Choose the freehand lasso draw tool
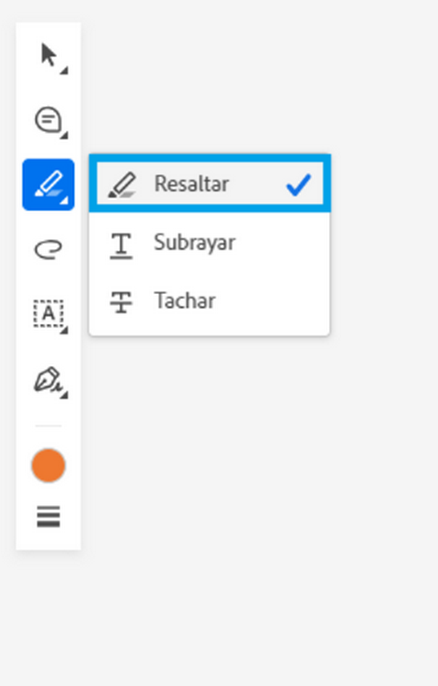Image resolution: width=438 pixels, height=686 pixels. click(49, 249)
